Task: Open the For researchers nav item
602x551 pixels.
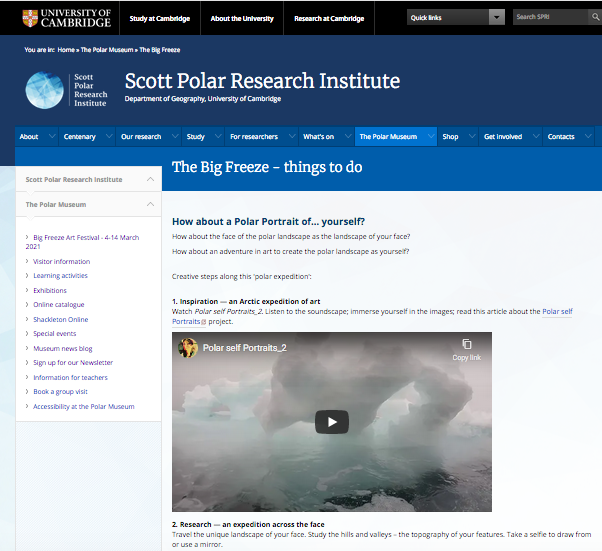Action: click(254, 137)
